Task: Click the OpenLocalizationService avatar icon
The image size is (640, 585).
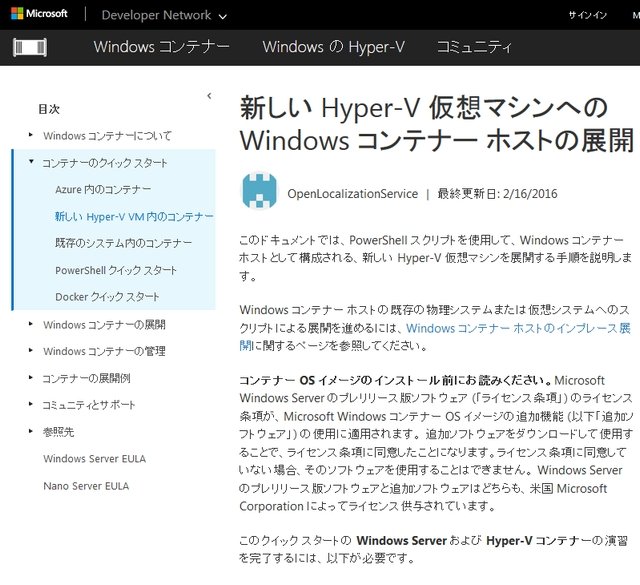Action: coord(259,191)
